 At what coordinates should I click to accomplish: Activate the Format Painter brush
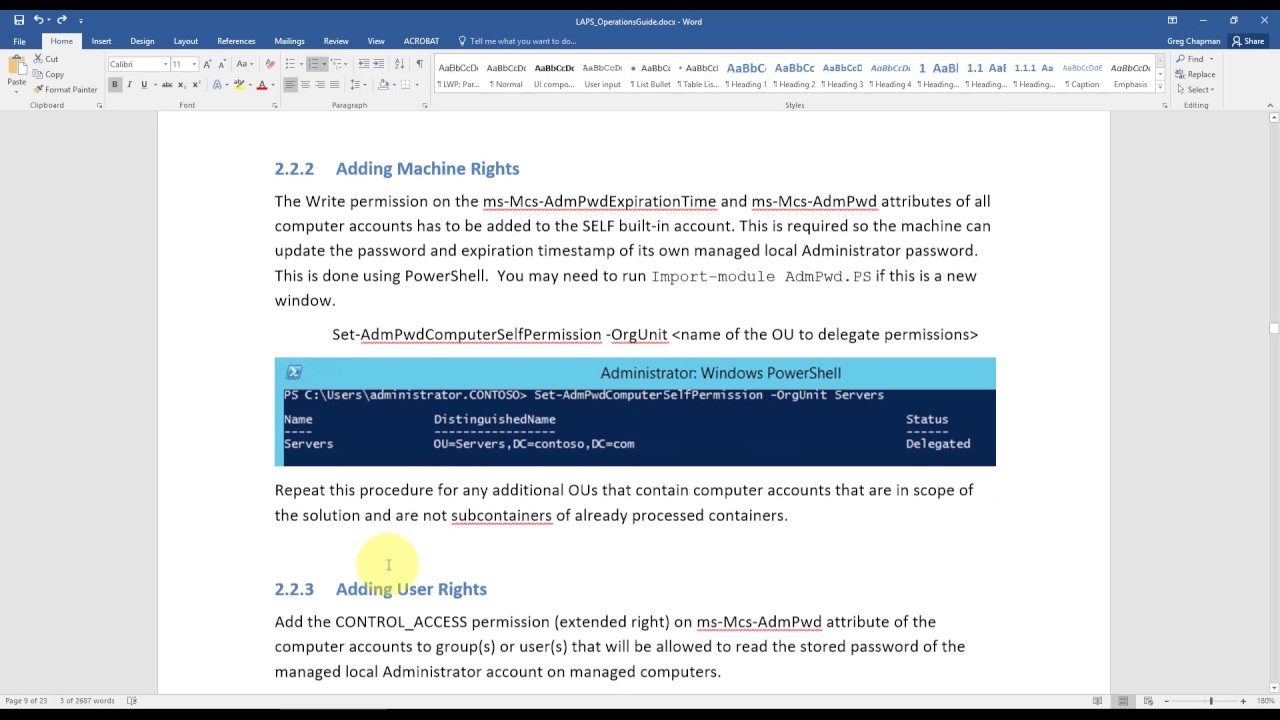point(66,89)
